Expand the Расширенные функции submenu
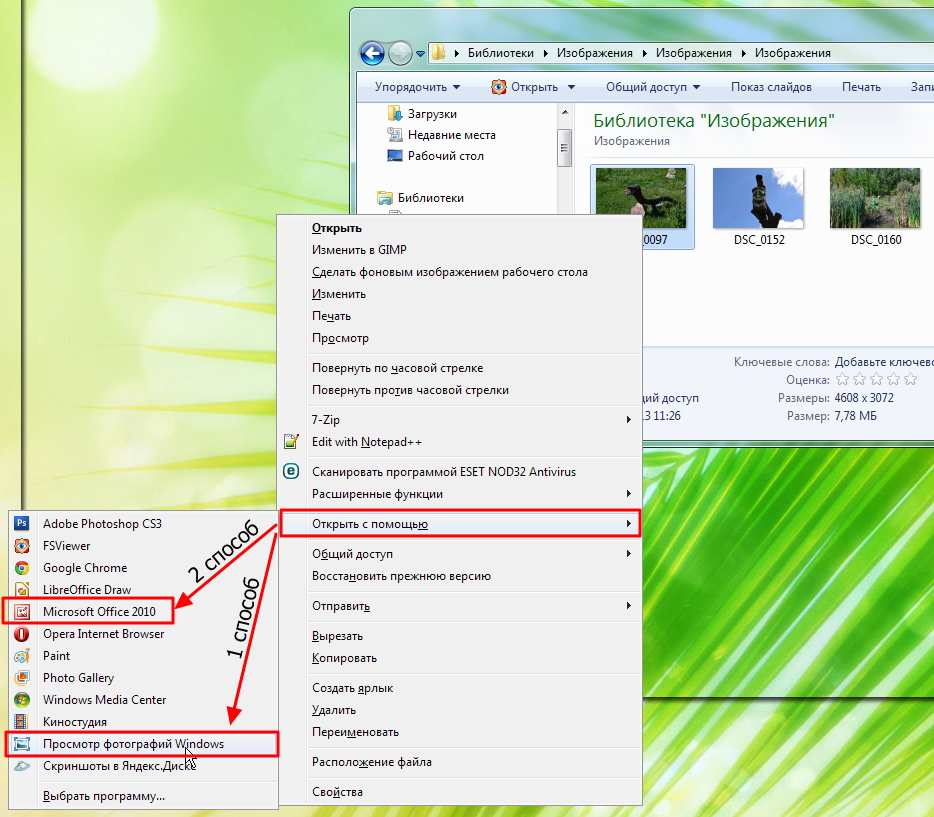The width and height of the screenshot is (934, 817). [460, 494]
